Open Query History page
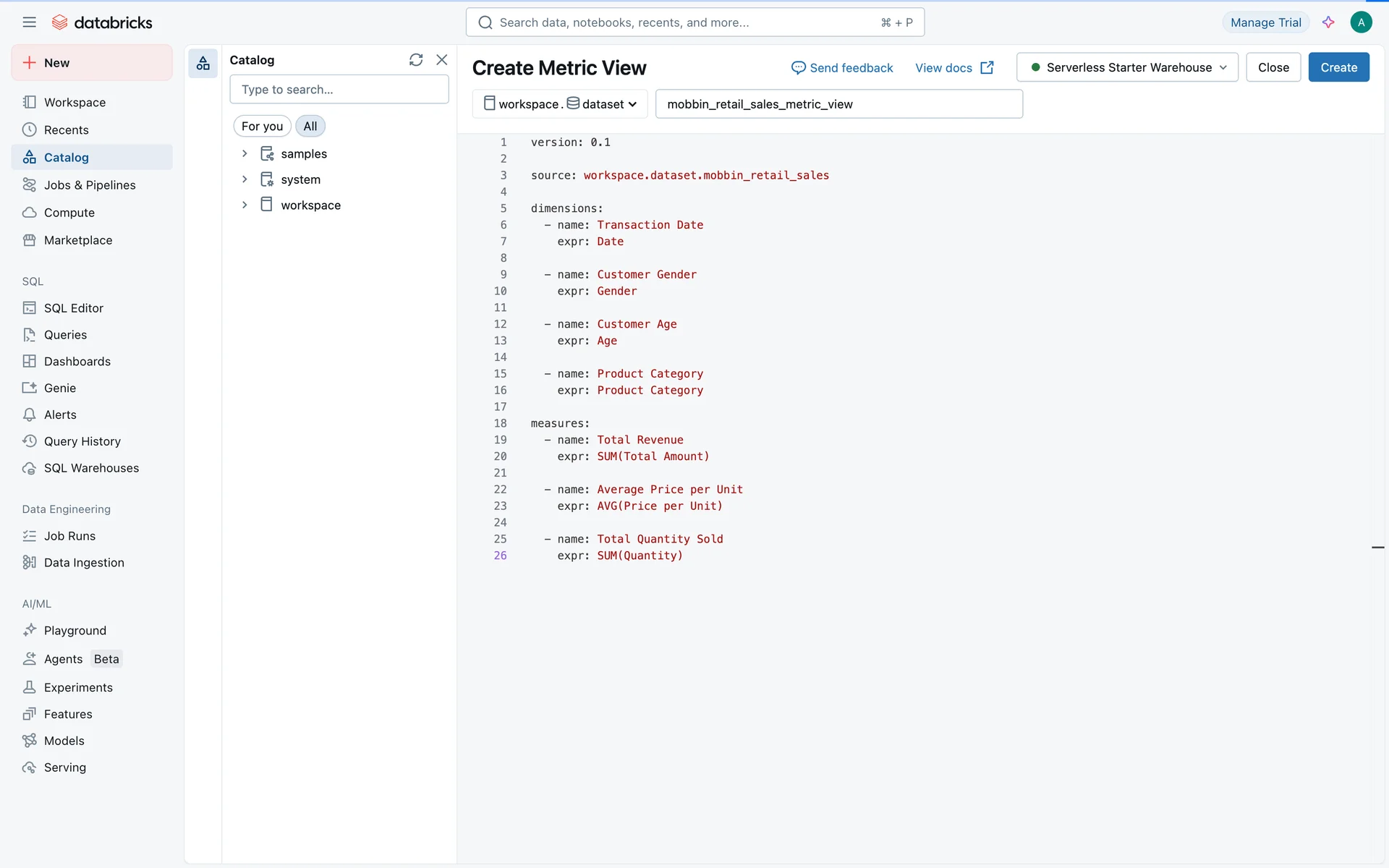This screenshot has width=1389, height=868. [x=82, y=441]
